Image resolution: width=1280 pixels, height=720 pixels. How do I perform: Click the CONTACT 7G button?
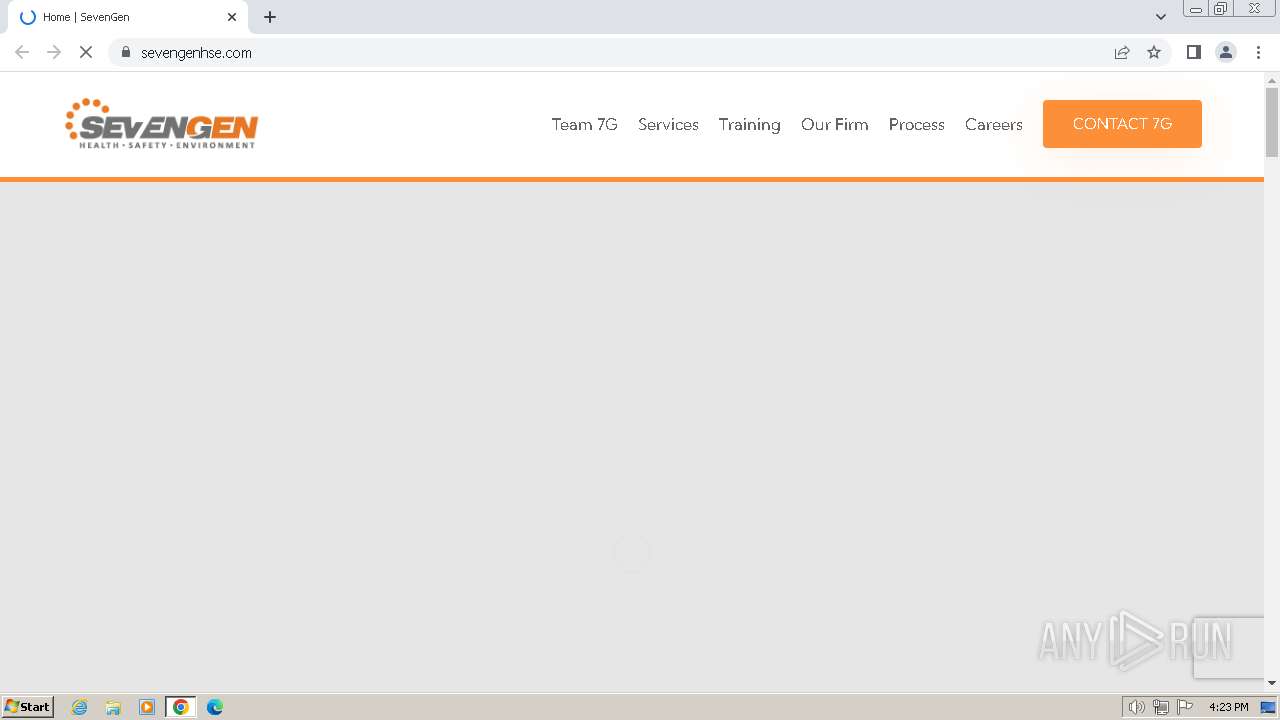click(1122, 124)
